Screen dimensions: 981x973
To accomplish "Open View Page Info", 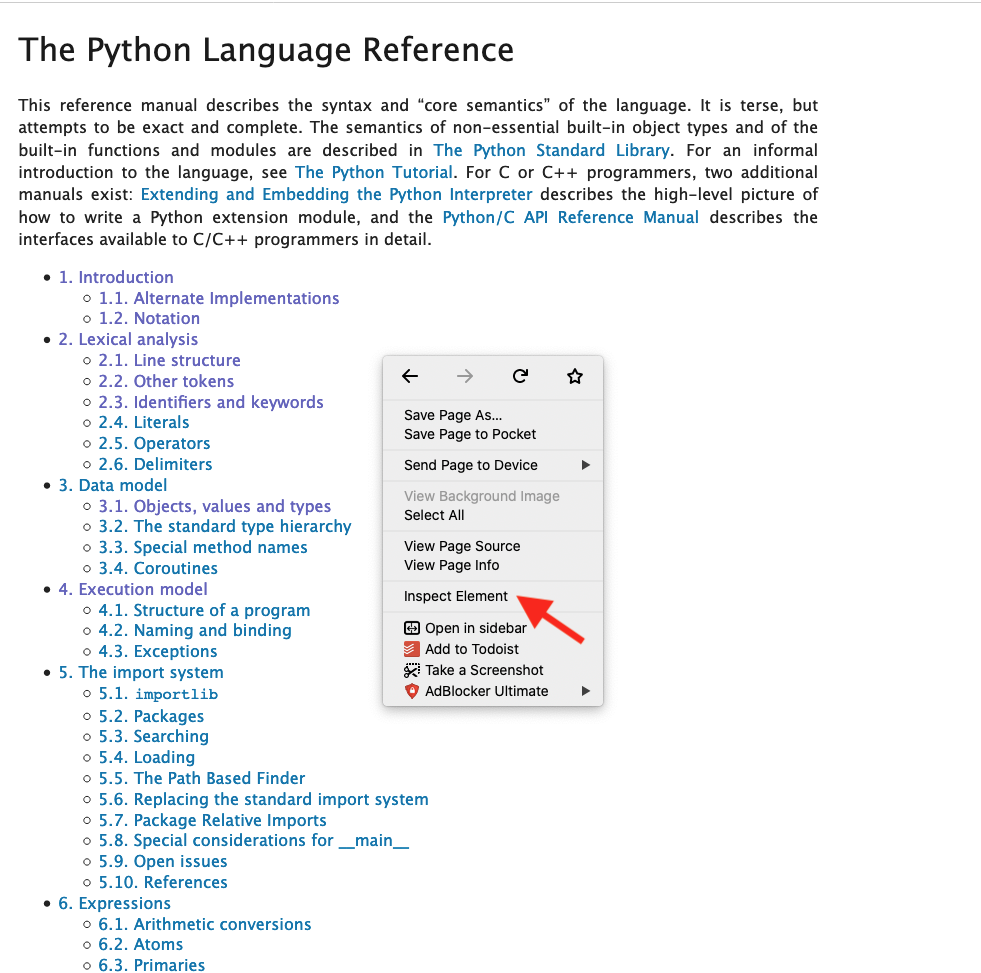I will (452, 565).
